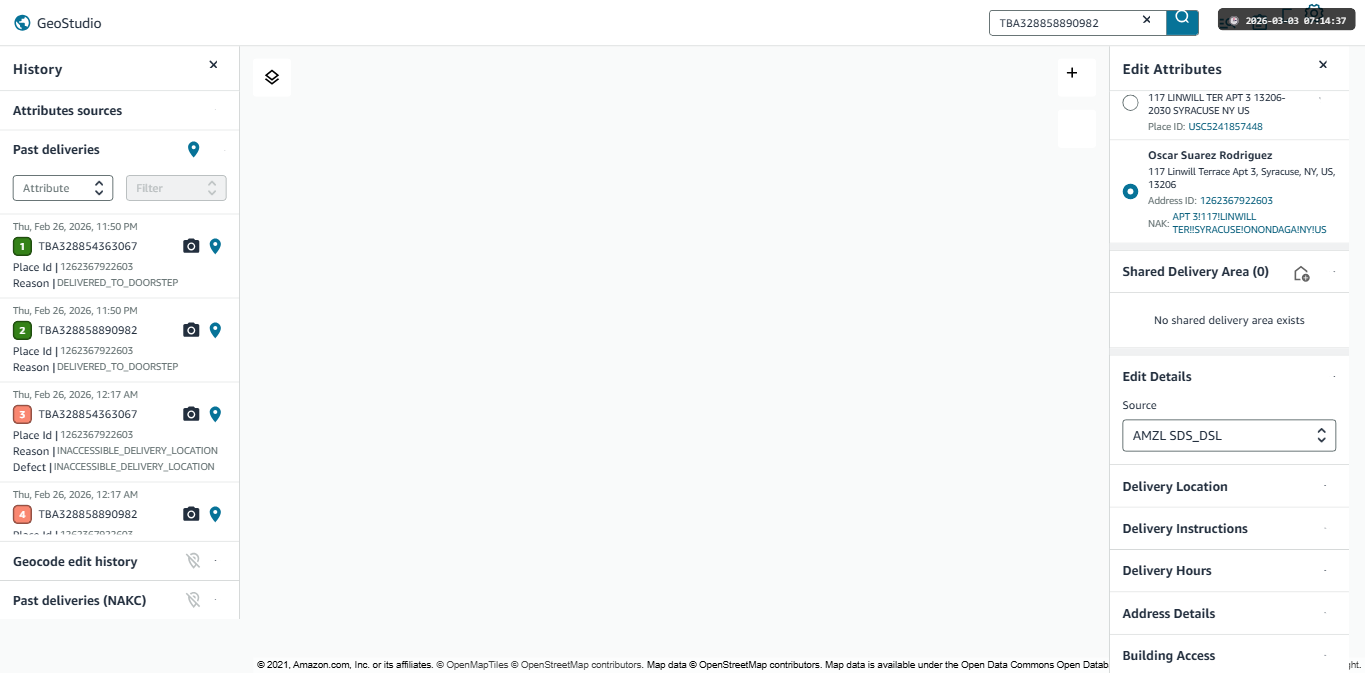This screenshot has width=1365, height=673.
Task: Open the Source dropdown AMZL SDS_DSL
Action: pos(1229,436)
